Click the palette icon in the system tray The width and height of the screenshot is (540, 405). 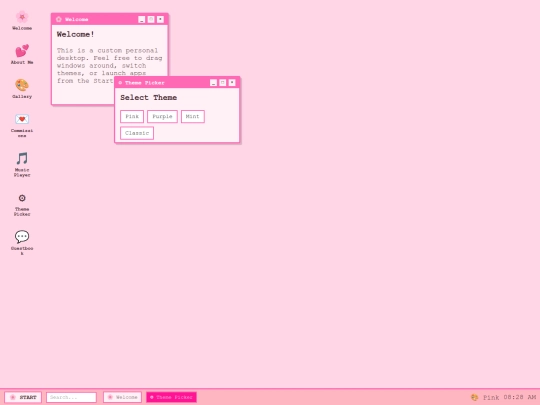[x=475, y=397]
